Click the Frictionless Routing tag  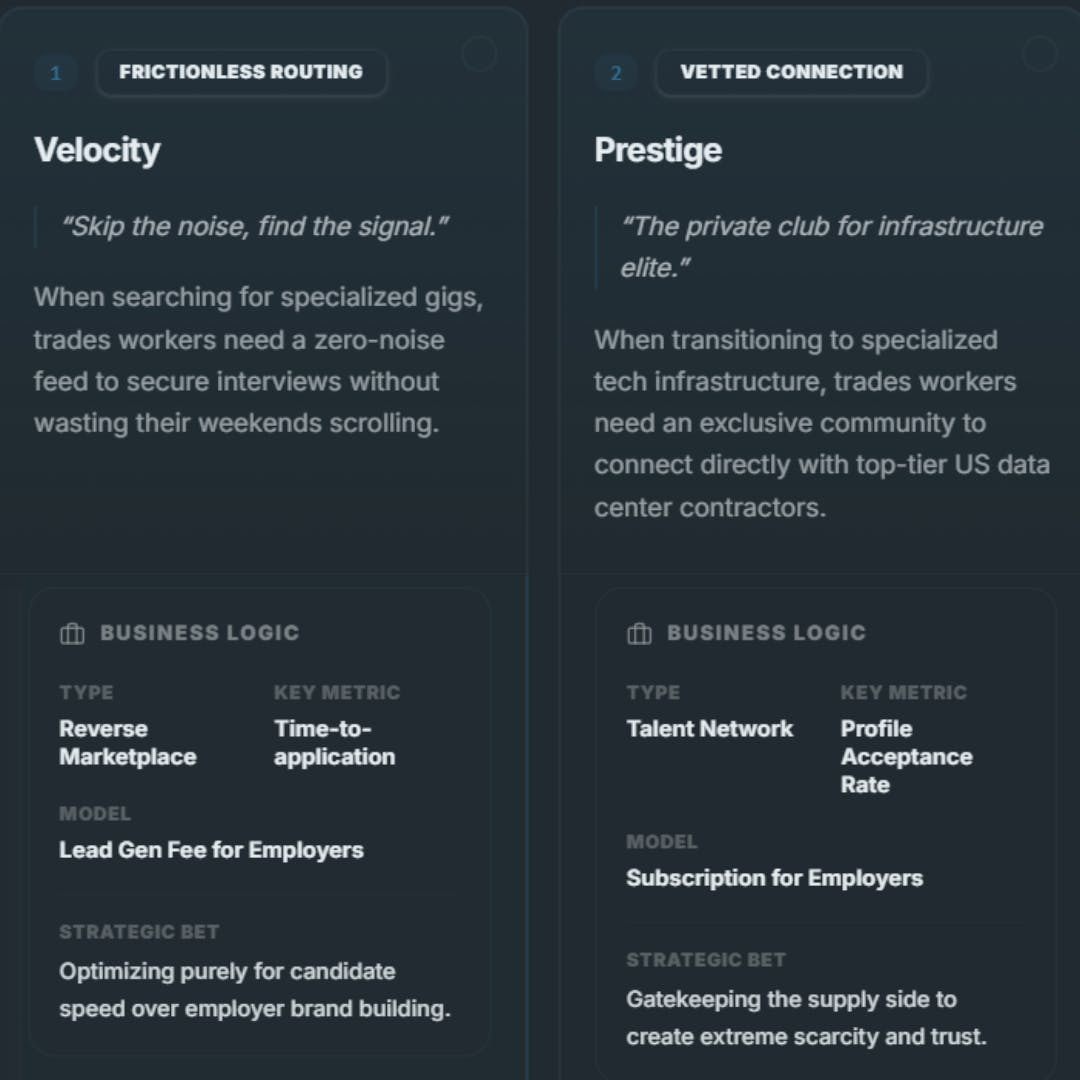pos(241,72)
